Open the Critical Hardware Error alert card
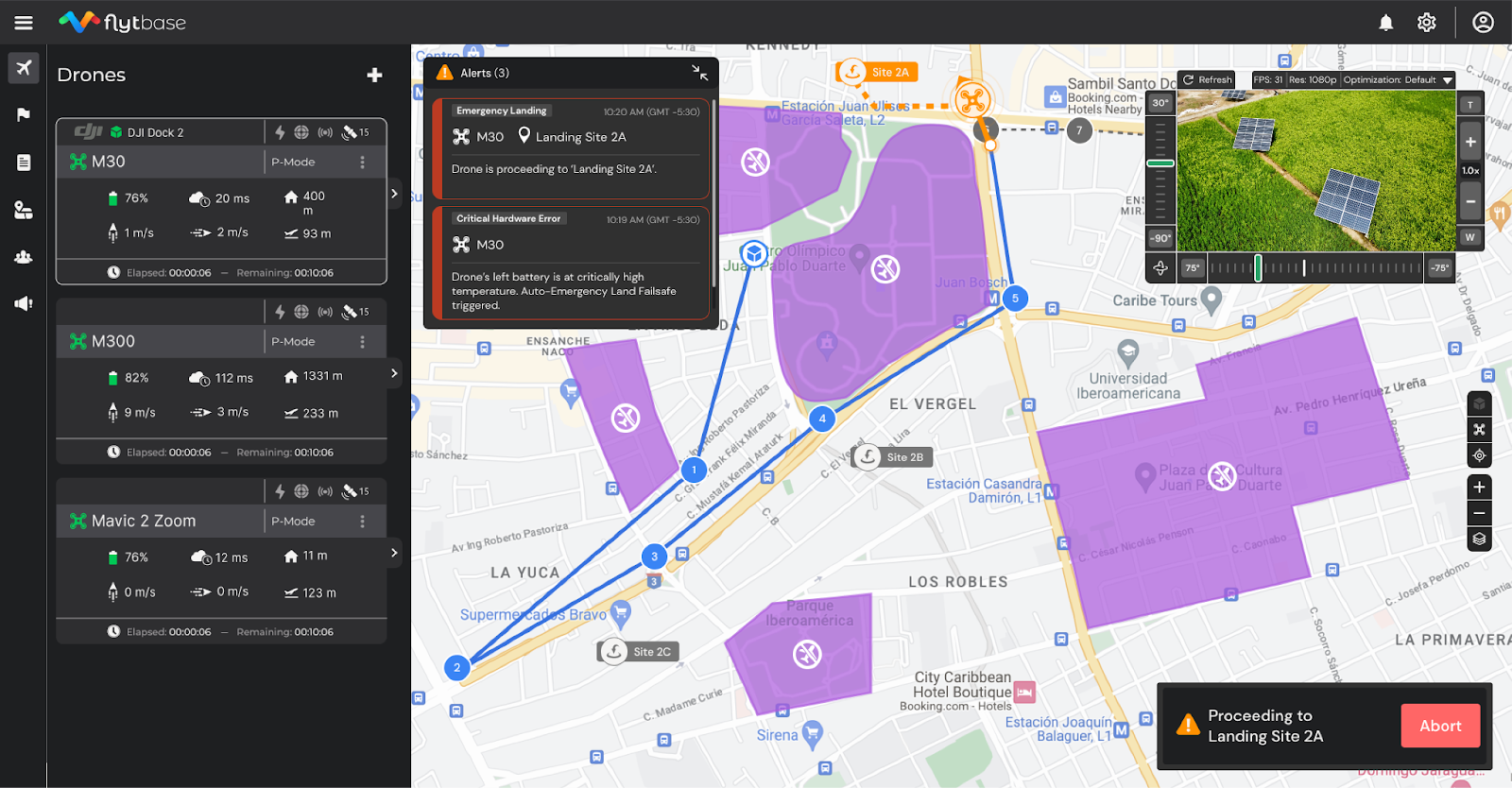The height and width of the screenshot is (788, 1512). [571, 263]
